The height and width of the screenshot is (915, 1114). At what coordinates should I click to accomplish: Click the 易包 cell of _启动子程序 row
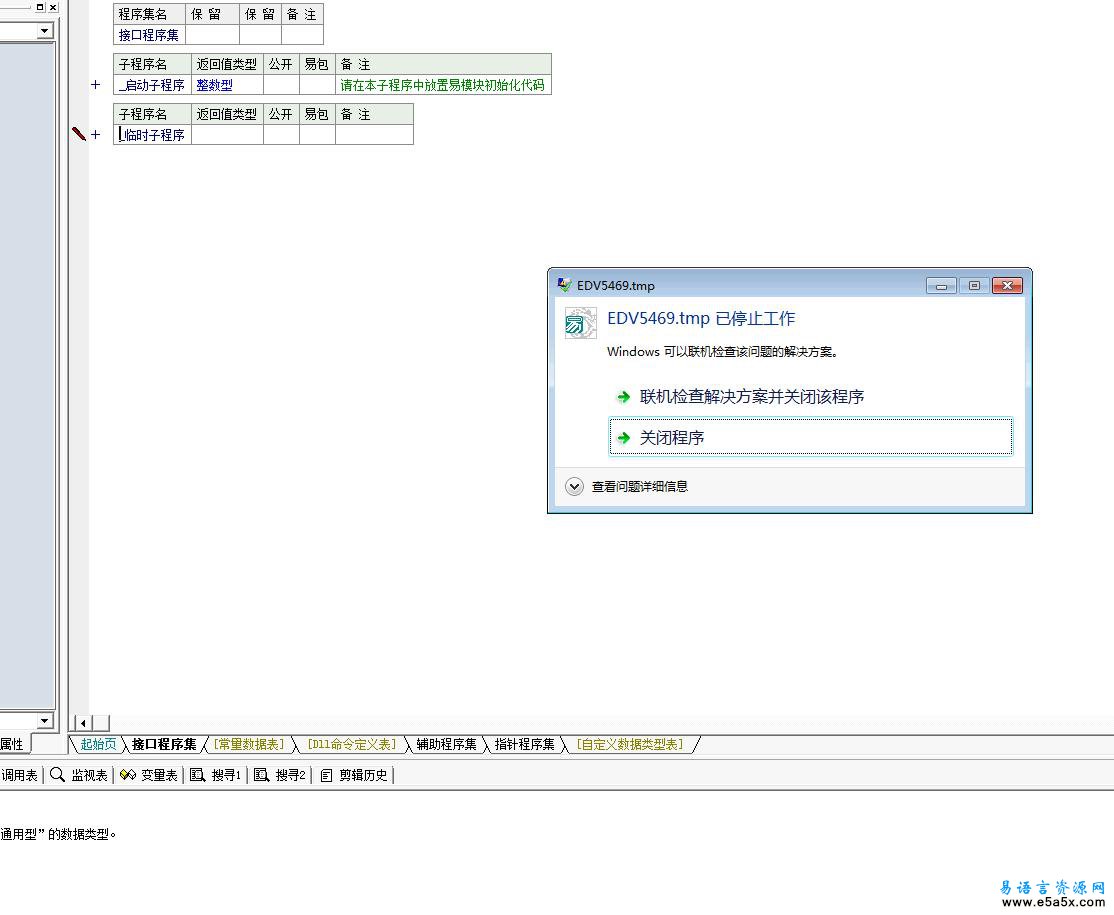(317, 85)
